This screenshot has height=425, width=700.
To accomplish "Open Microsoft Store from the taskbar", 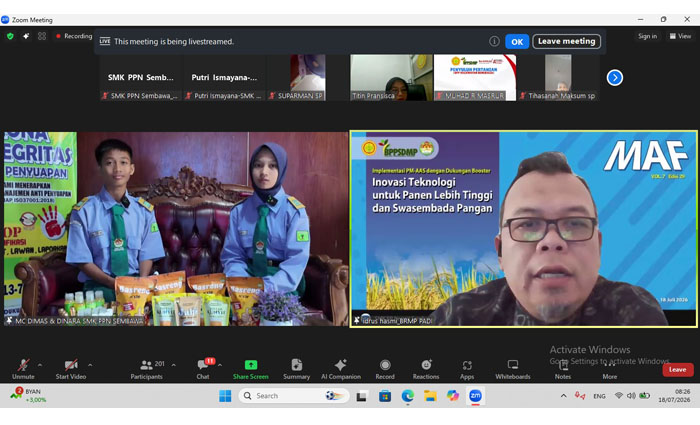I will [385, 396].
